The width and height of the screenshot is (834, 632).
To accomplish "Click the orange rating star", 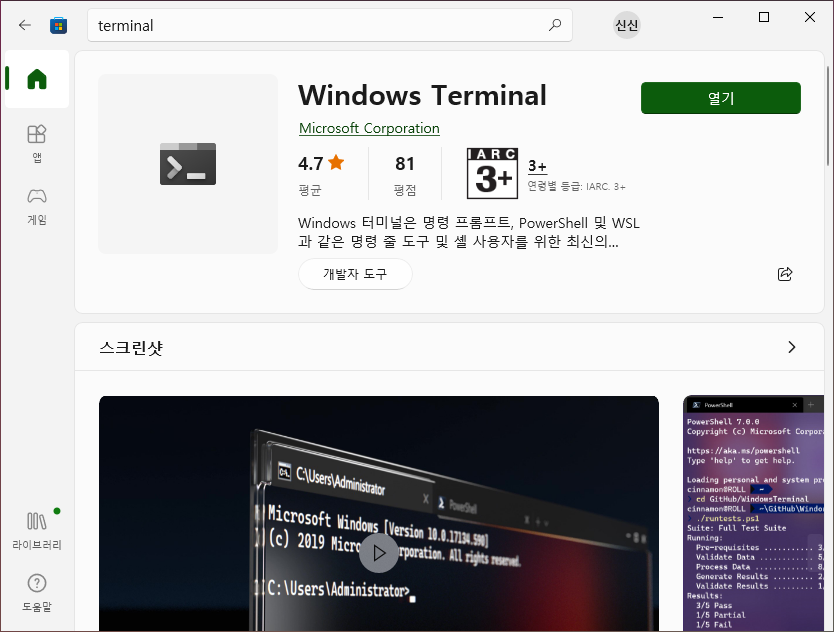I will pyautogui.click(x=336, y=162).
